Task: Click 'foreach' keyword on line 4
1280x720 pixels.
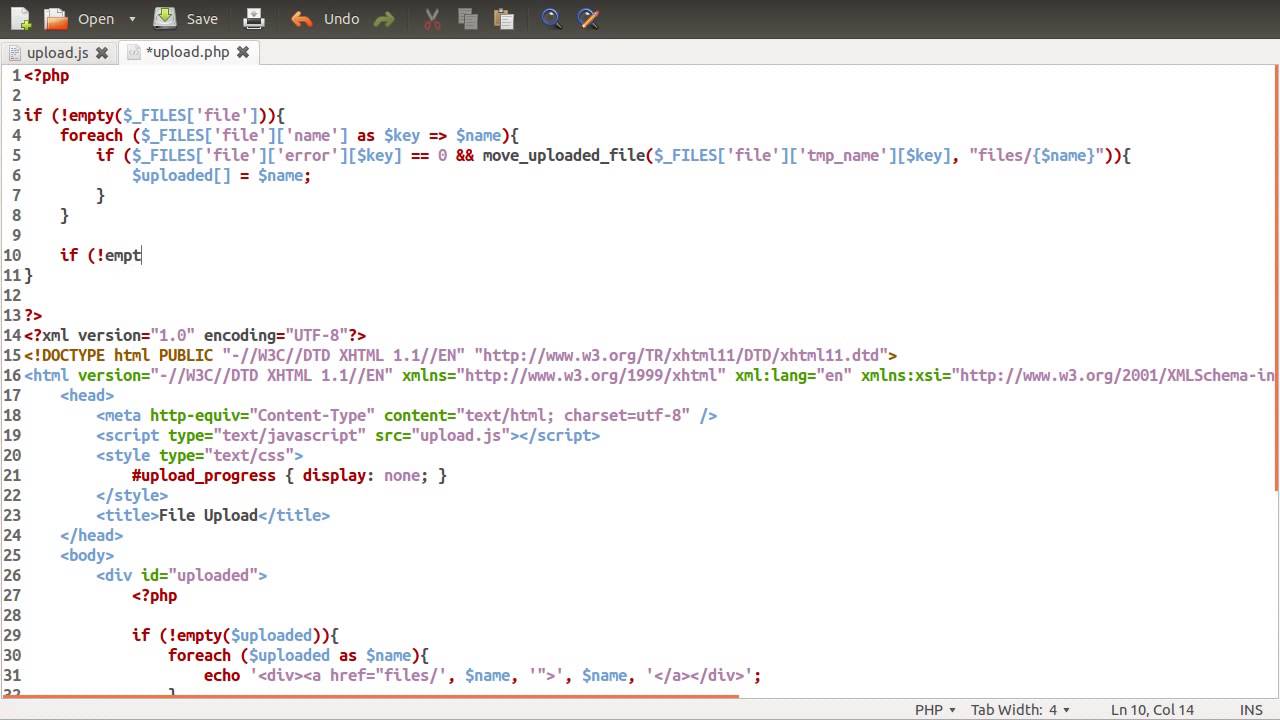Action: coord(91,135)
